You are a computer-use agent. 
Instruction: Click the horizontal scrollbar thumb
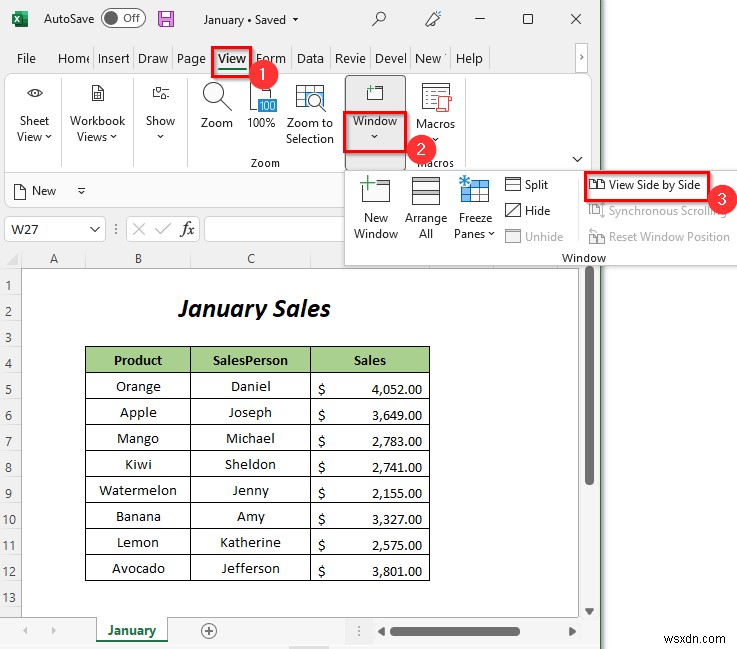pos(455,631)
